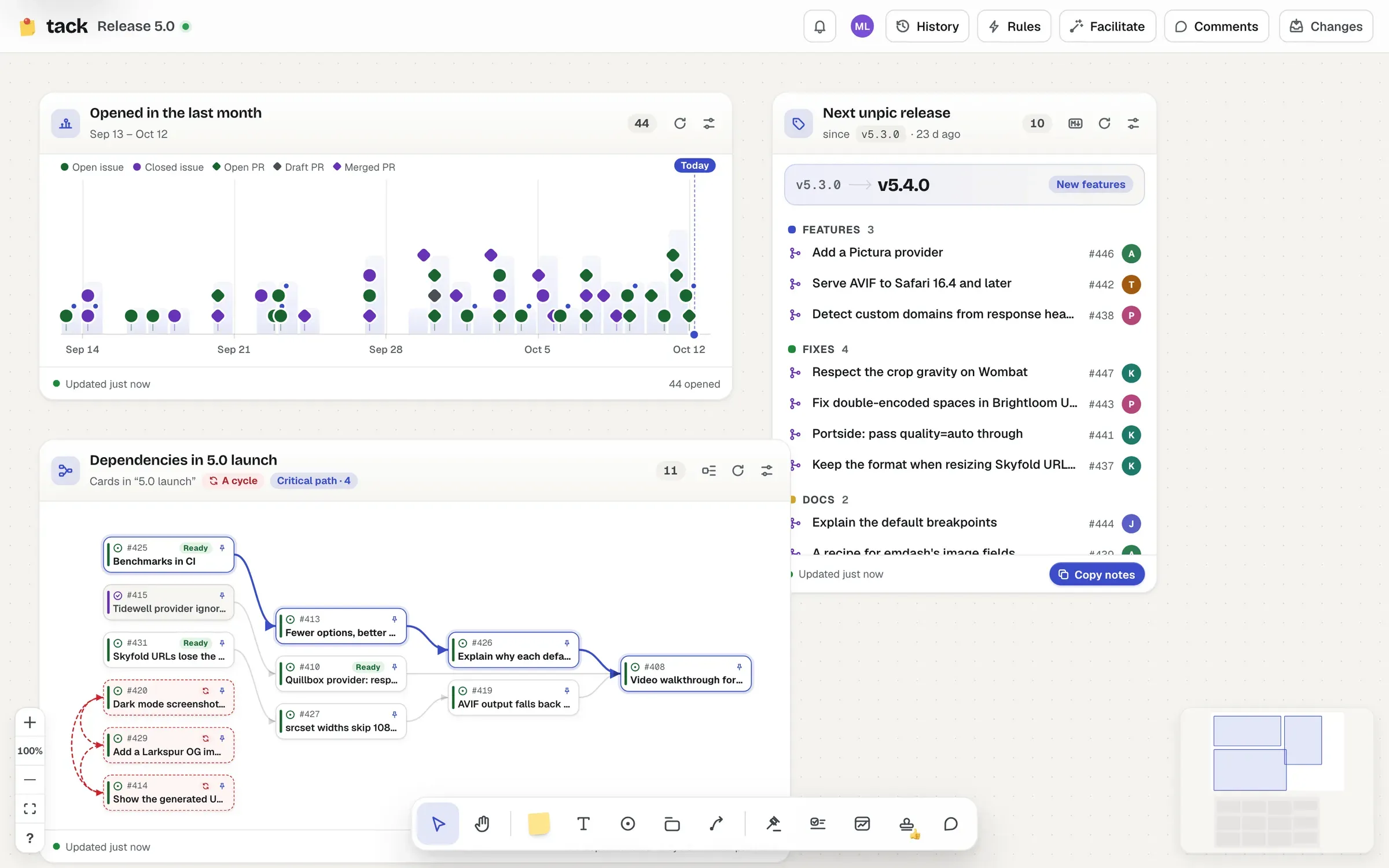This screenshot has width=1389, height=868.
Task: Pick the Text tool in toolbar
Action: tap(583, 823)
